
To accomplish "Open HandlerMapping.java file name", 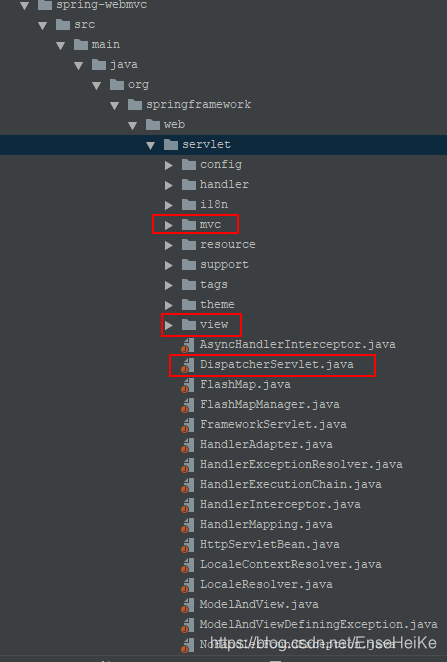I will coord(266,524).
